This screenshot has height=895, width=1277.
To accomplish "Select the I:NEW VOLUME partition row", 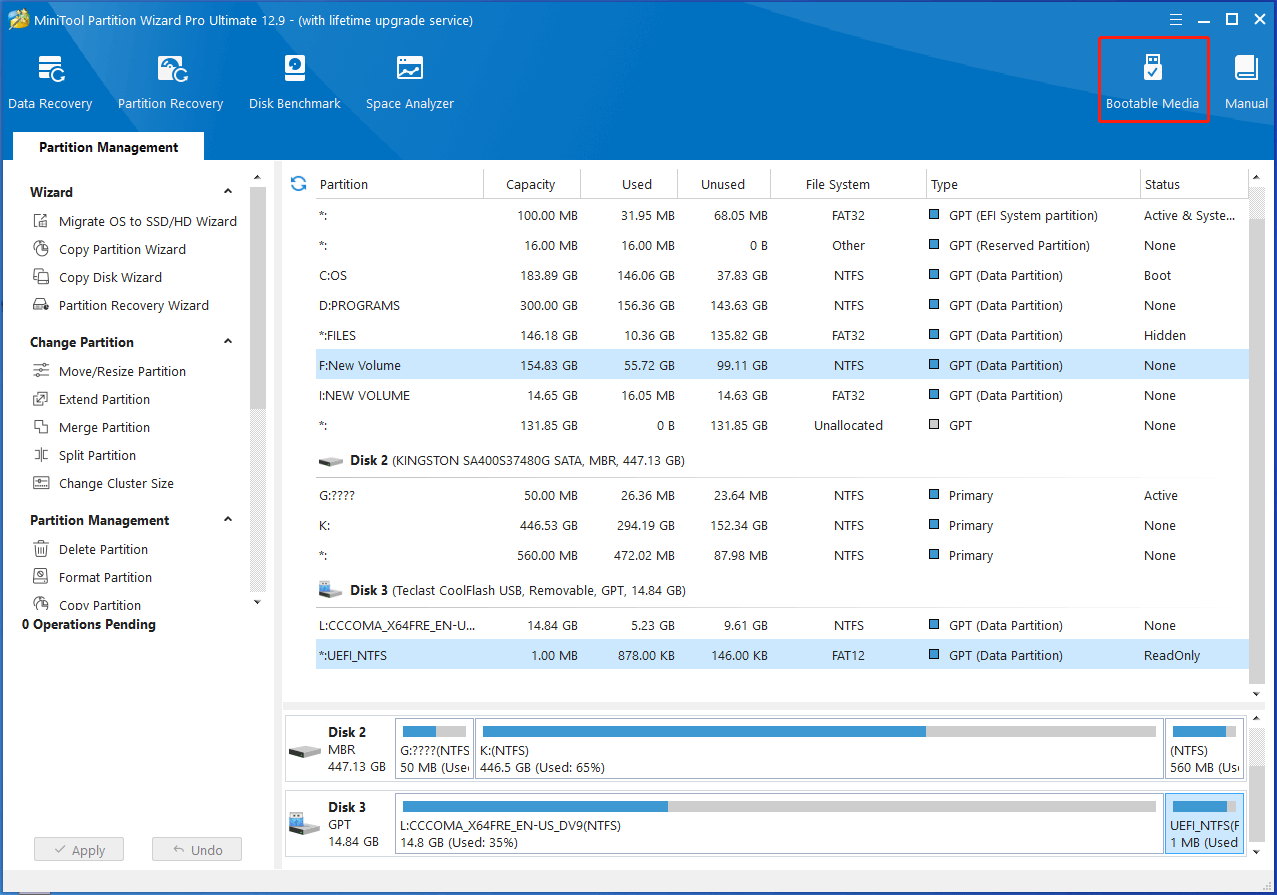I will (x=782, y=395).
